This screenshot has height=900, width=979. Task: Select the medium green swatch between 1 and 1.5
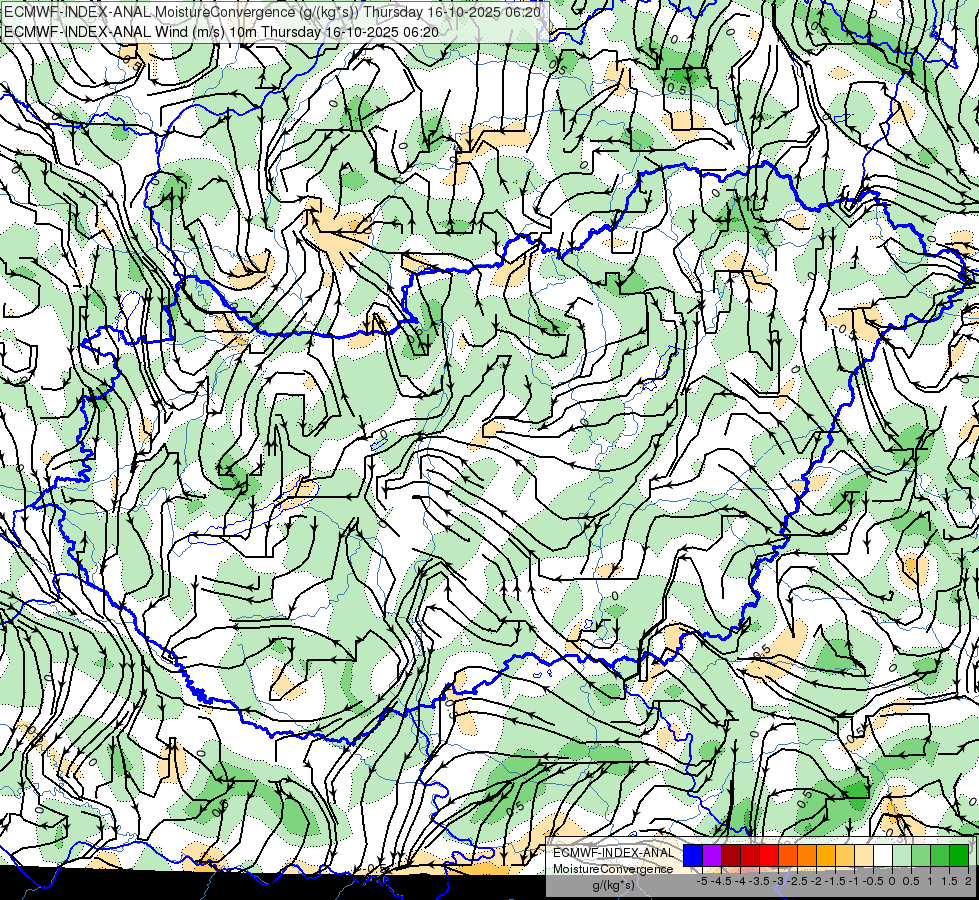point(940,856)
